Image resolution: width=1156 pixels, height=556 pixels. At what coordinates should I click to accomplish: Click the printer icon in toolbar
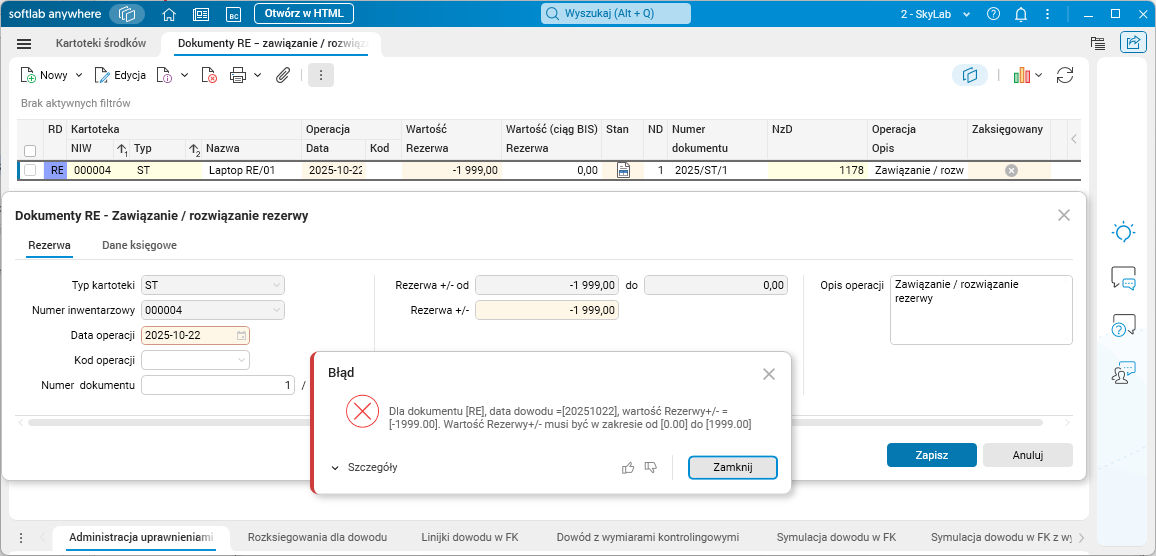coord(237,74)
